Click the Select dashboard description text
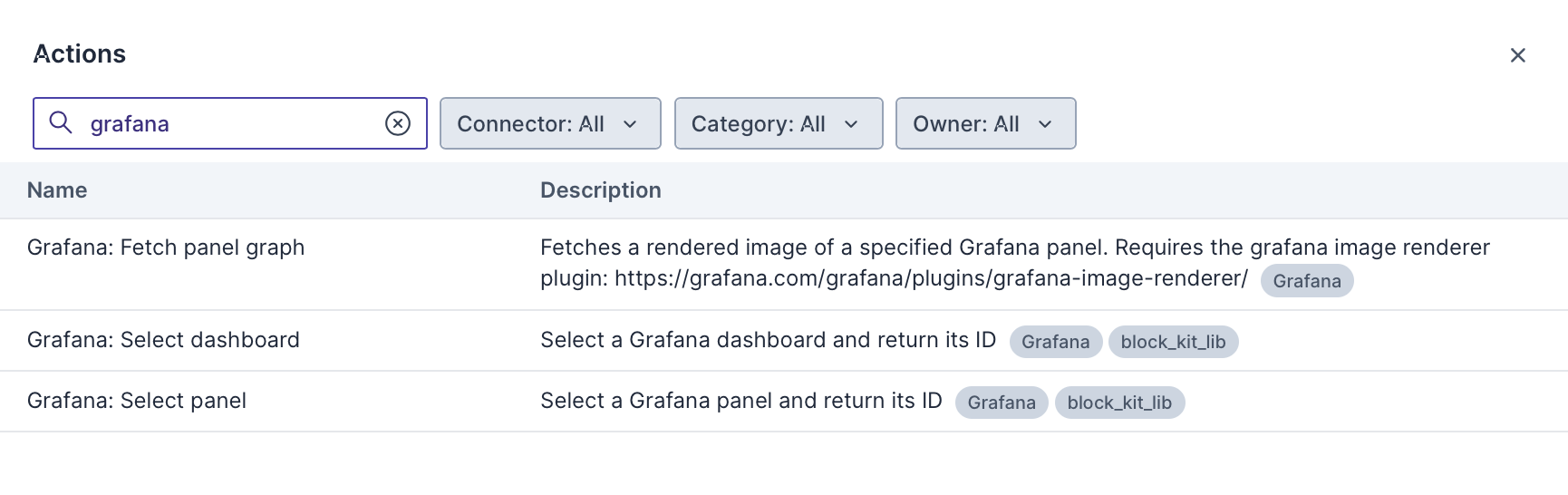1568x495 pixels. click(x=768, y=340)
